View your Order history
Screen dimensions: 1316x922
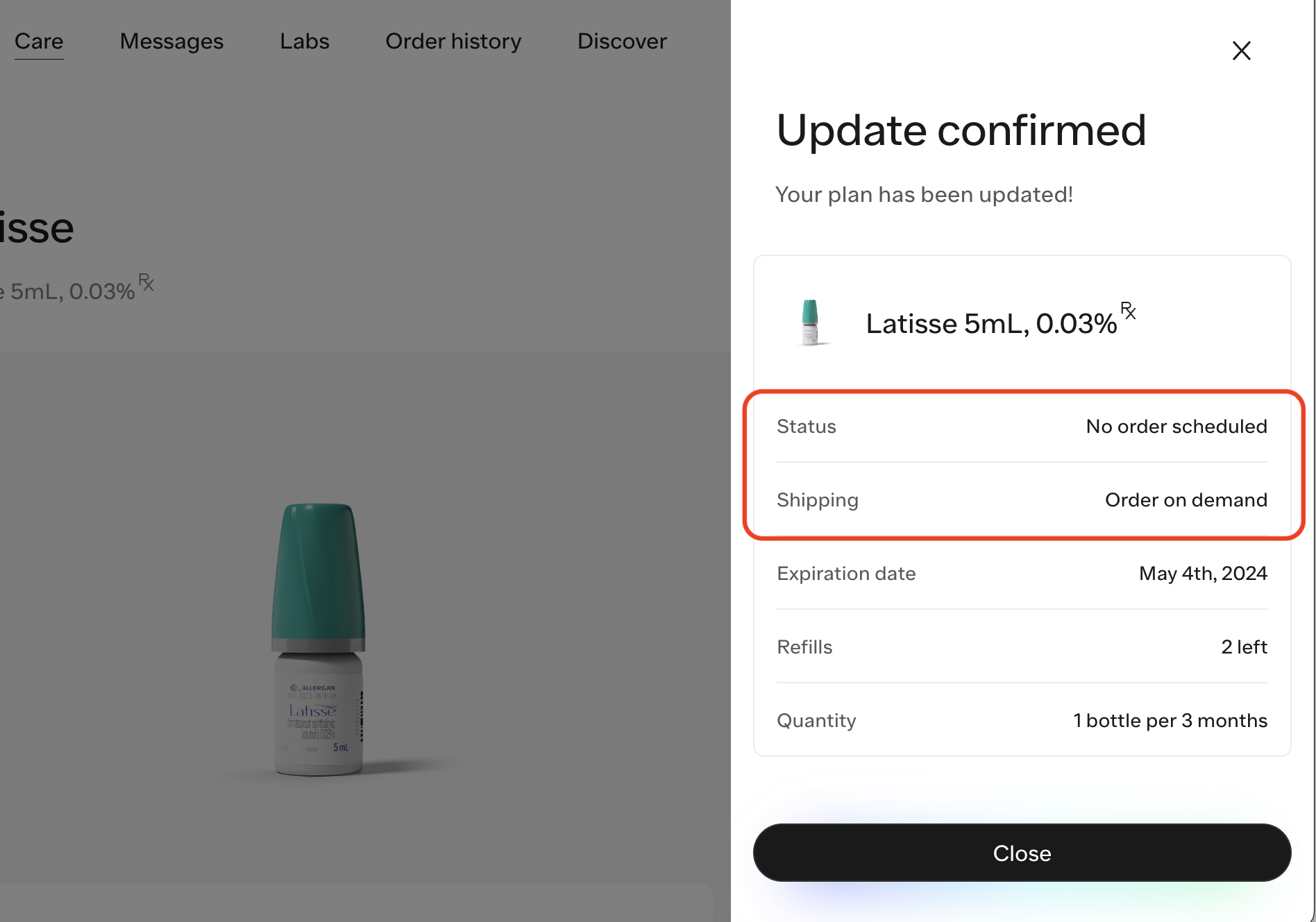453,42
